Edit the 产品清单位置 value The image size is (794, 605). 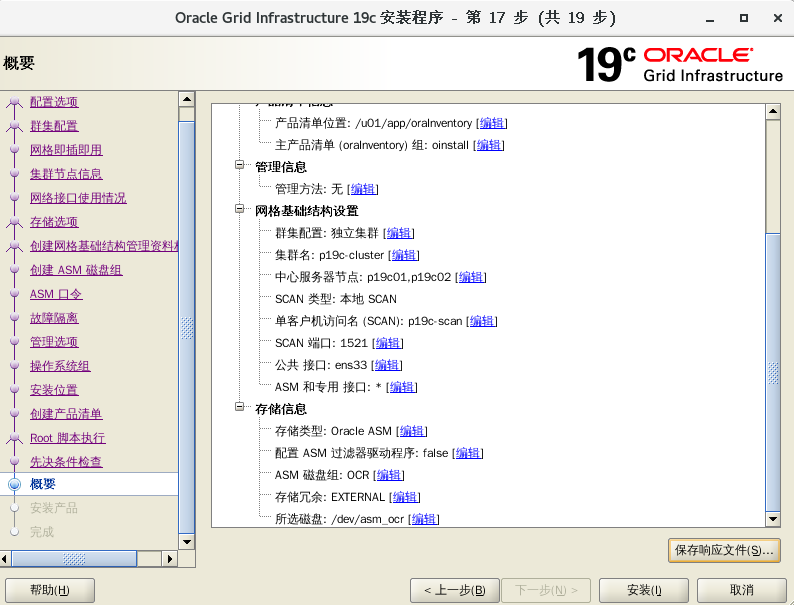coord(492,123)
